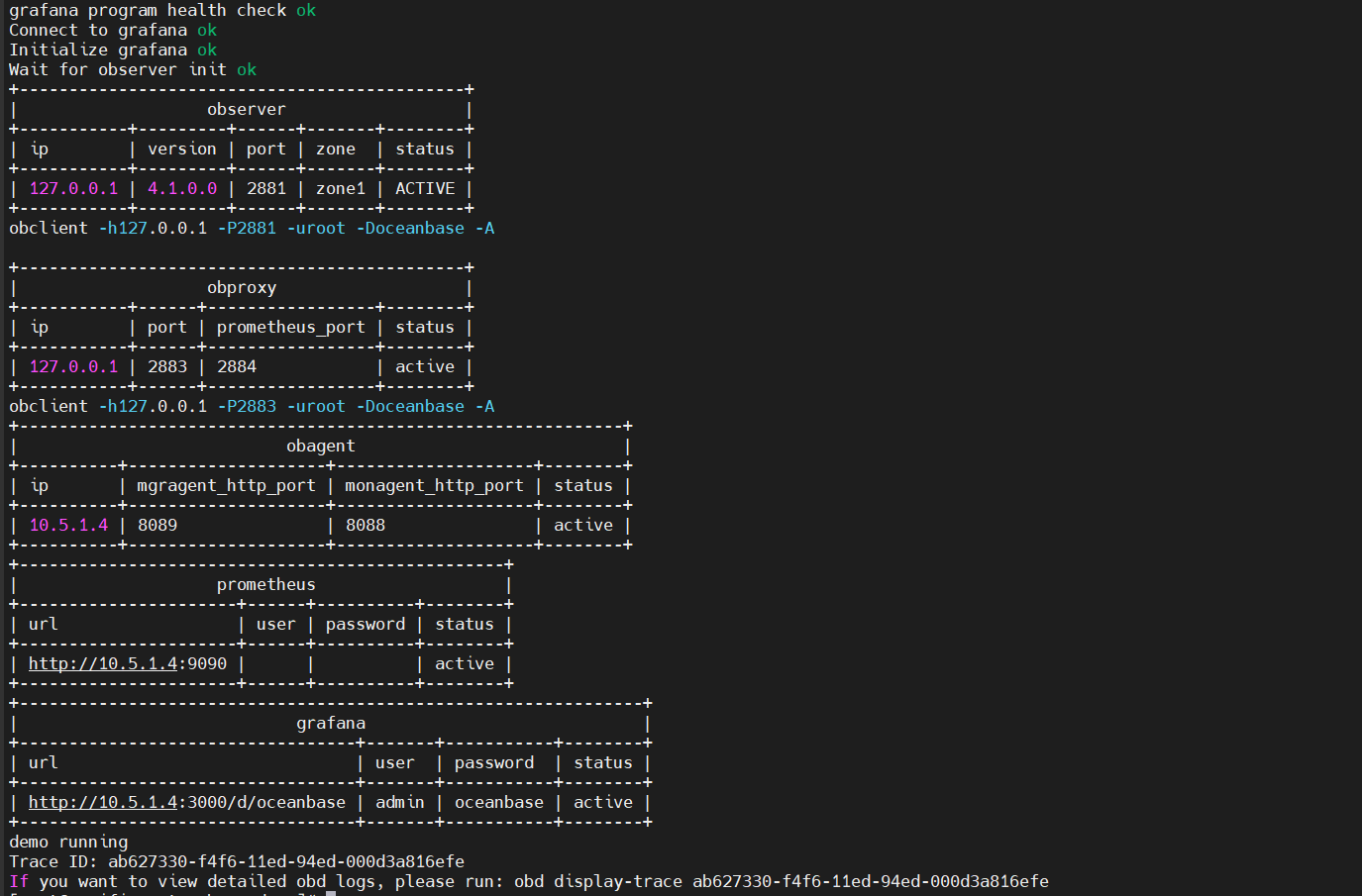
Task: Click observer port value 2881
Action: [x=266, y=189]
